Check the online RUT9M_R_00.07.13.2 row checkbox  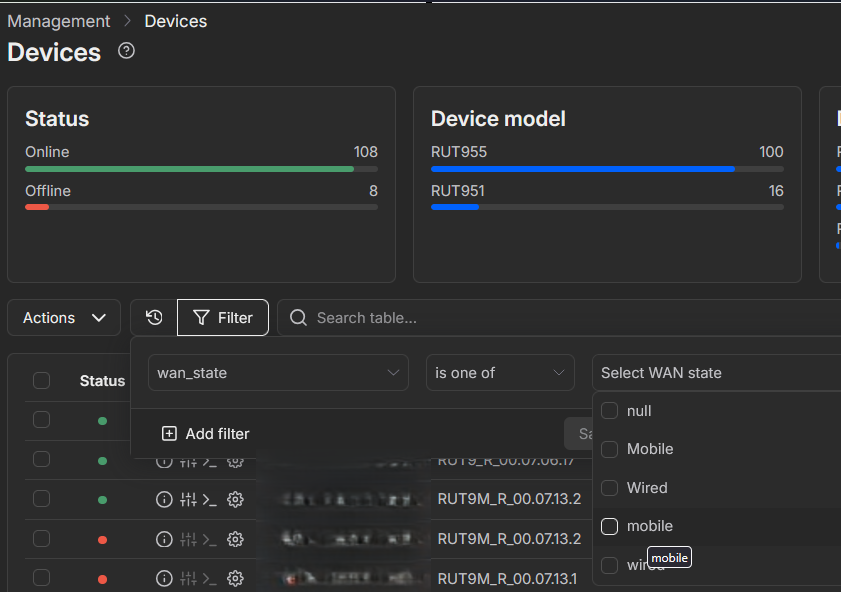(x=41, y=499)
